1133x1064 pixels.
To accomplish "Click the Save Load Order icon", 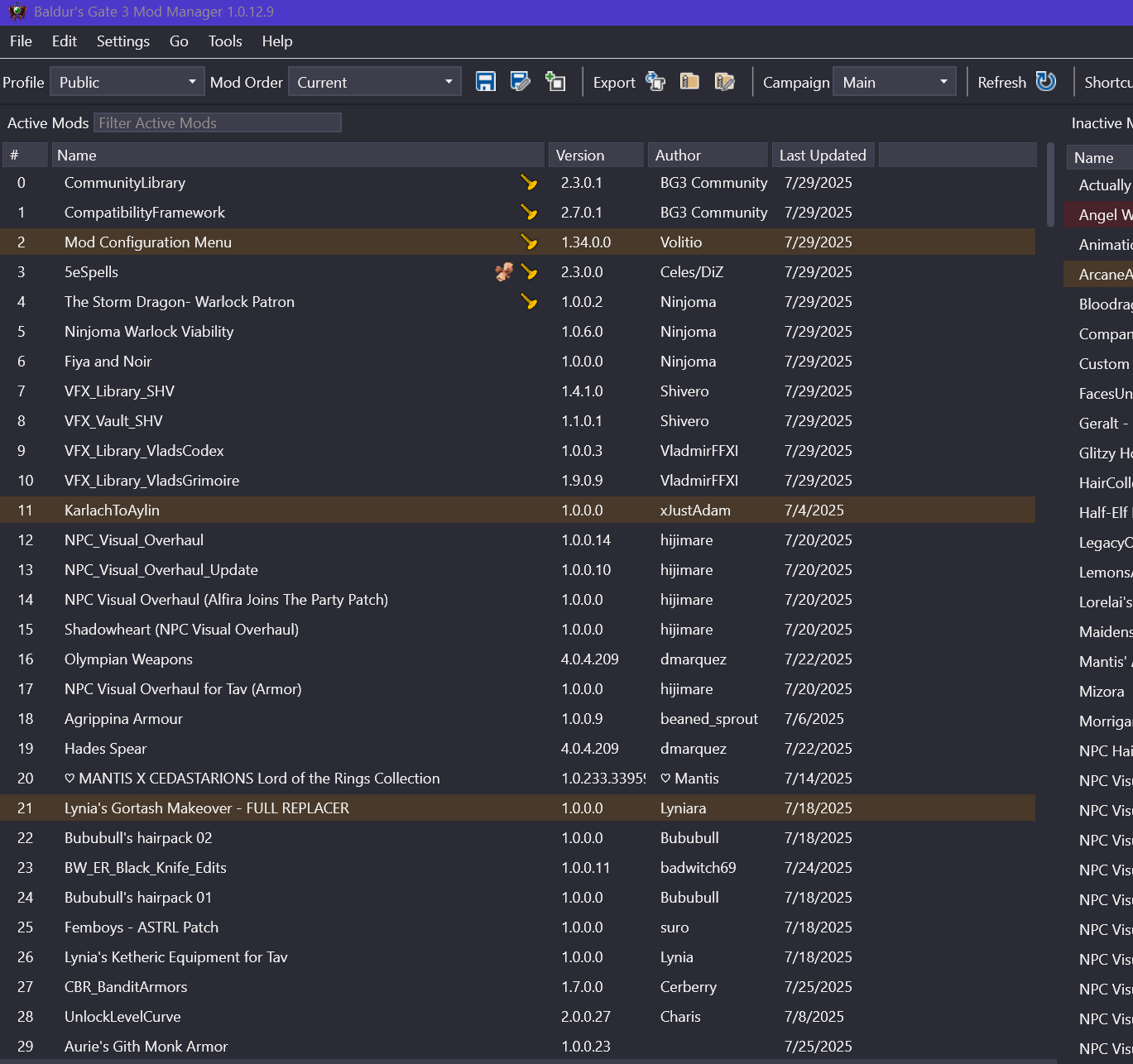I will tap(485, 81).
